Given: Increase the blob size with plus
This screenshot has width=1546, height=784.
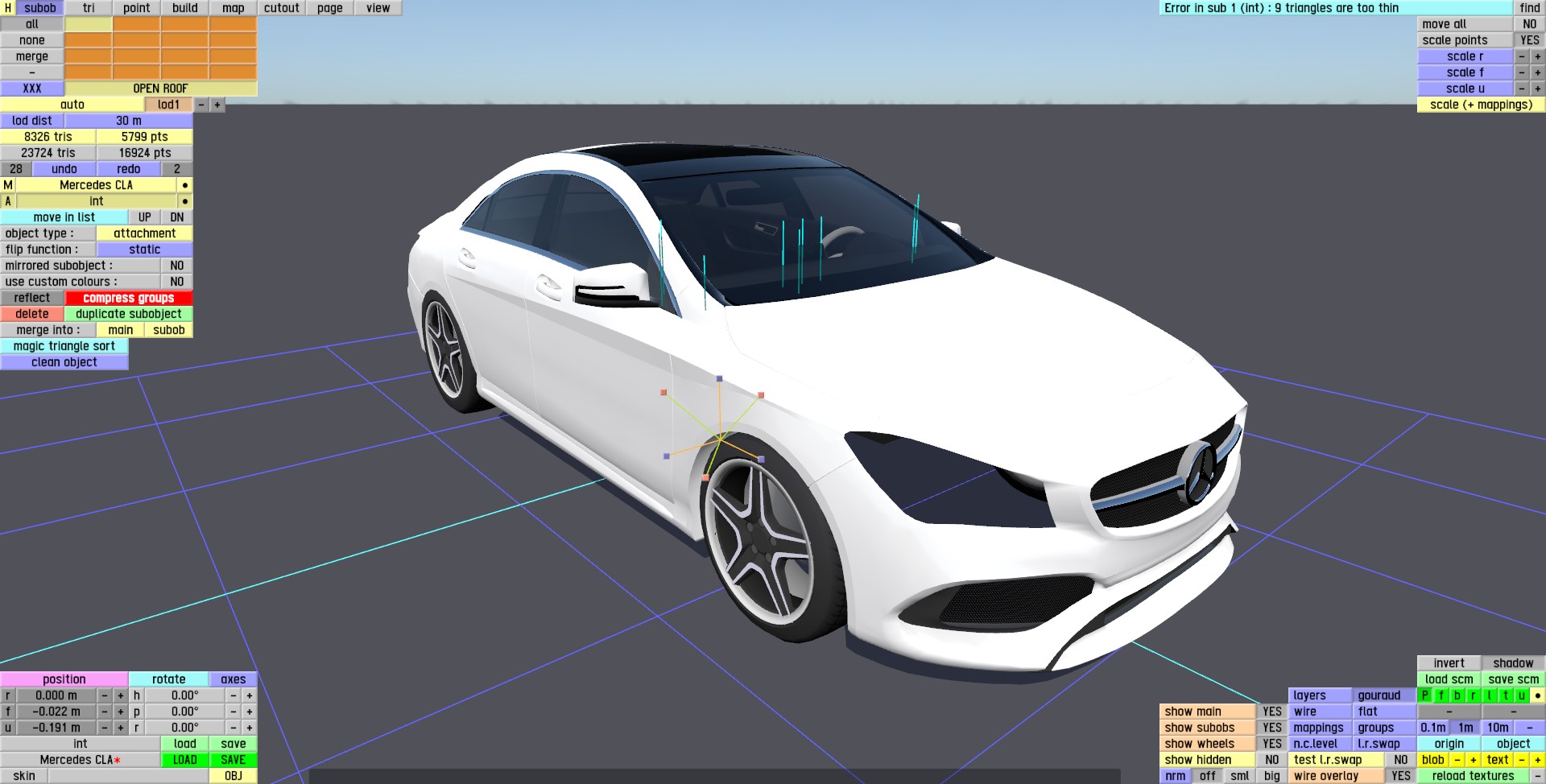Looking at the screenshot, I should (1474, 760).
